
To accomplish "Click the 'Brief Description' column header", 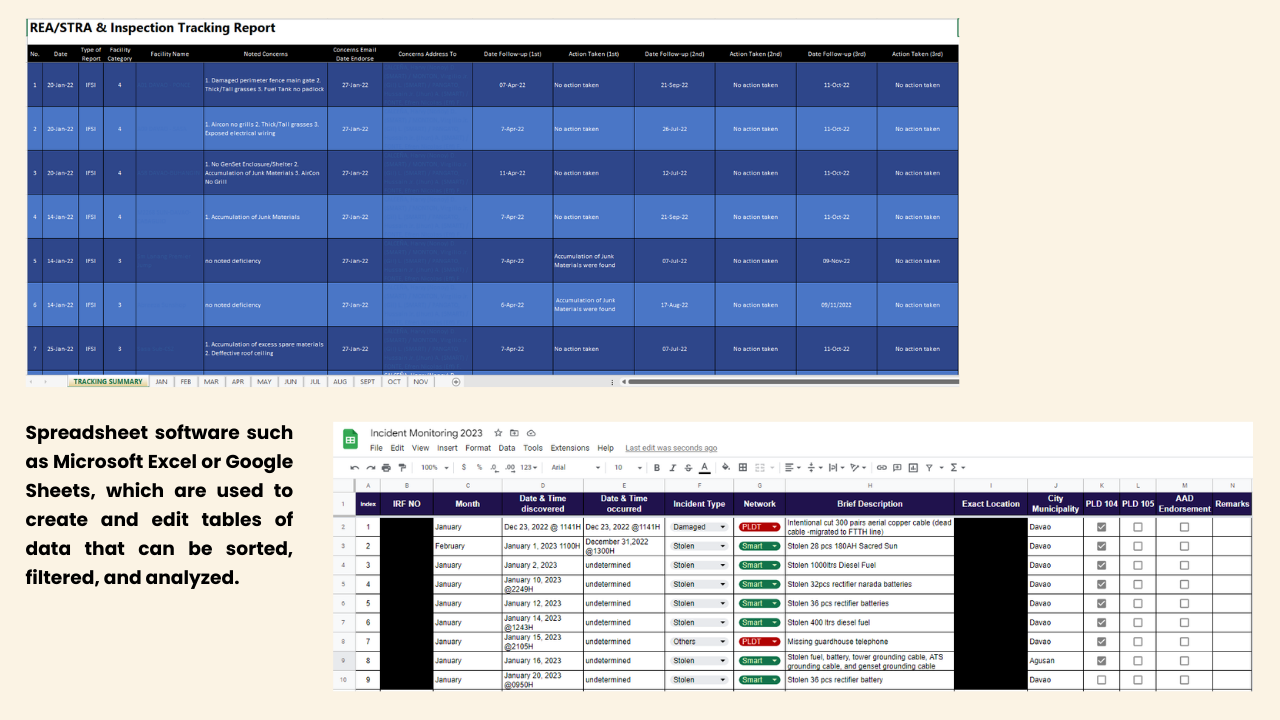I will (x=870, y=504).
